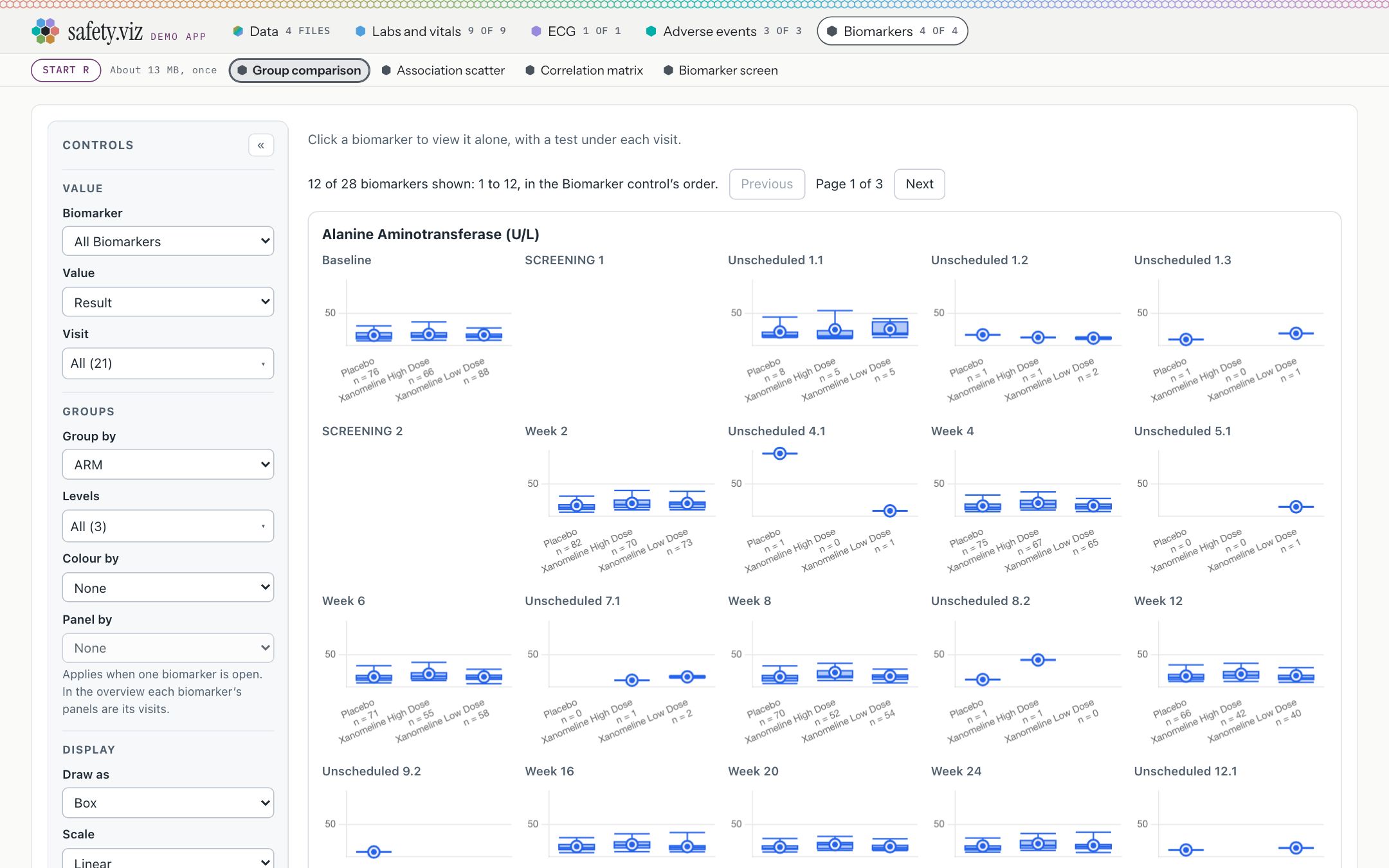Open the Biomarker screen view
The image size is (1389, 868).
click(x=721, y=70)
